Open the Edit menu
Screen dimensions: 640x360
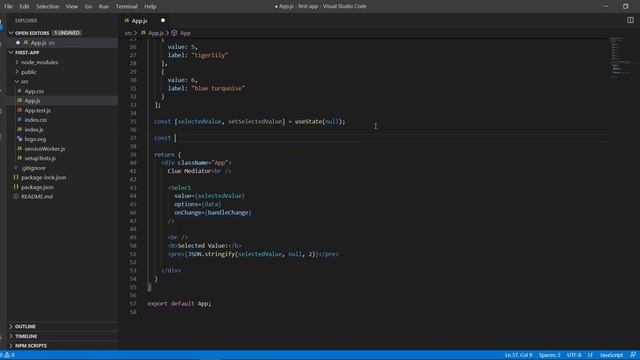(x=24, y=6)
